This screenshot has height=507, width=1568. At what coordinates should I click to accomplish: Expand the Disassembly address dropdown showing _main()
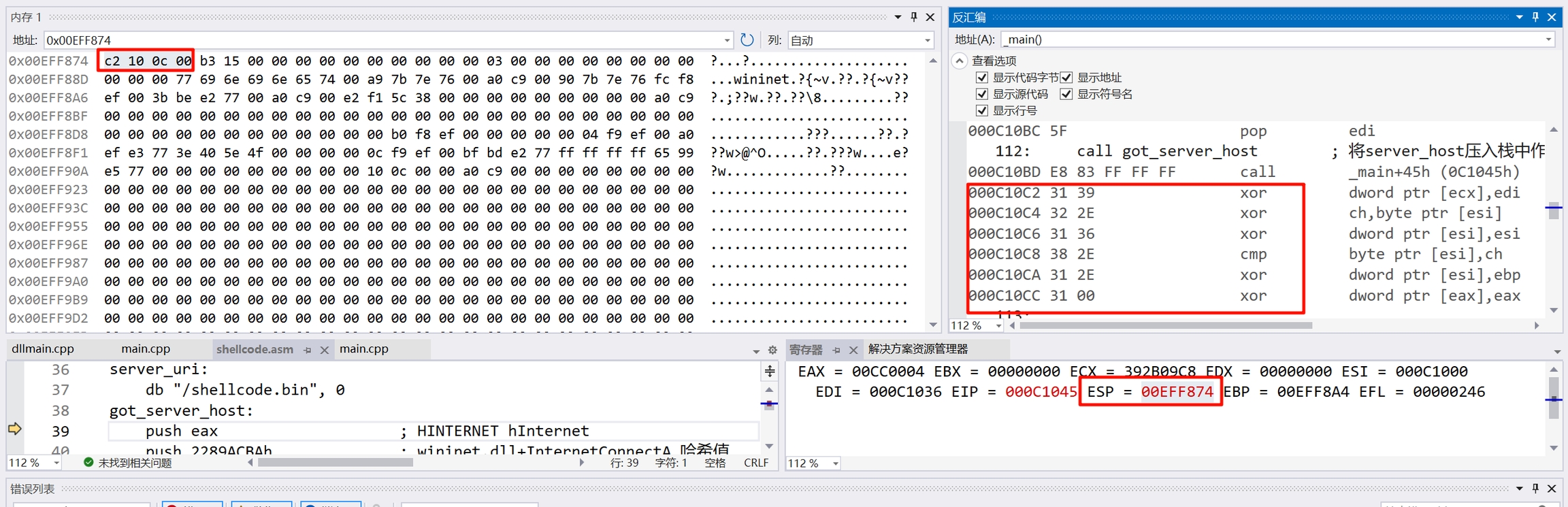pos(1548,39)
